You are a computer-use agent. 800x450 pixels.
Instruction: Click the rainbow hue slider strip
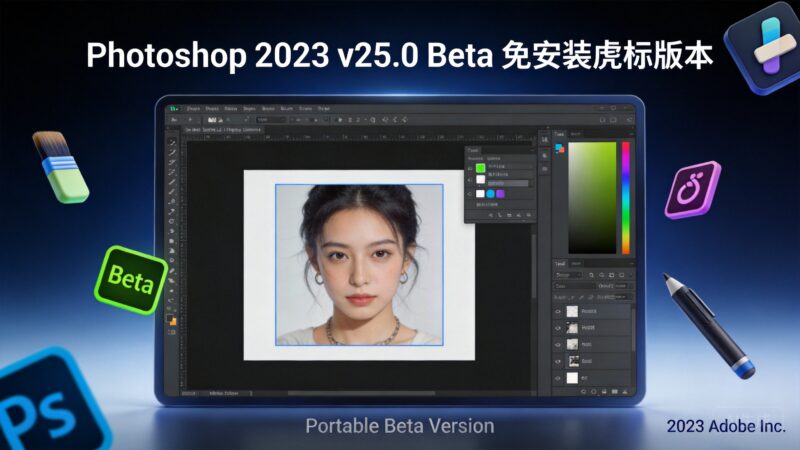click(626, 198)
